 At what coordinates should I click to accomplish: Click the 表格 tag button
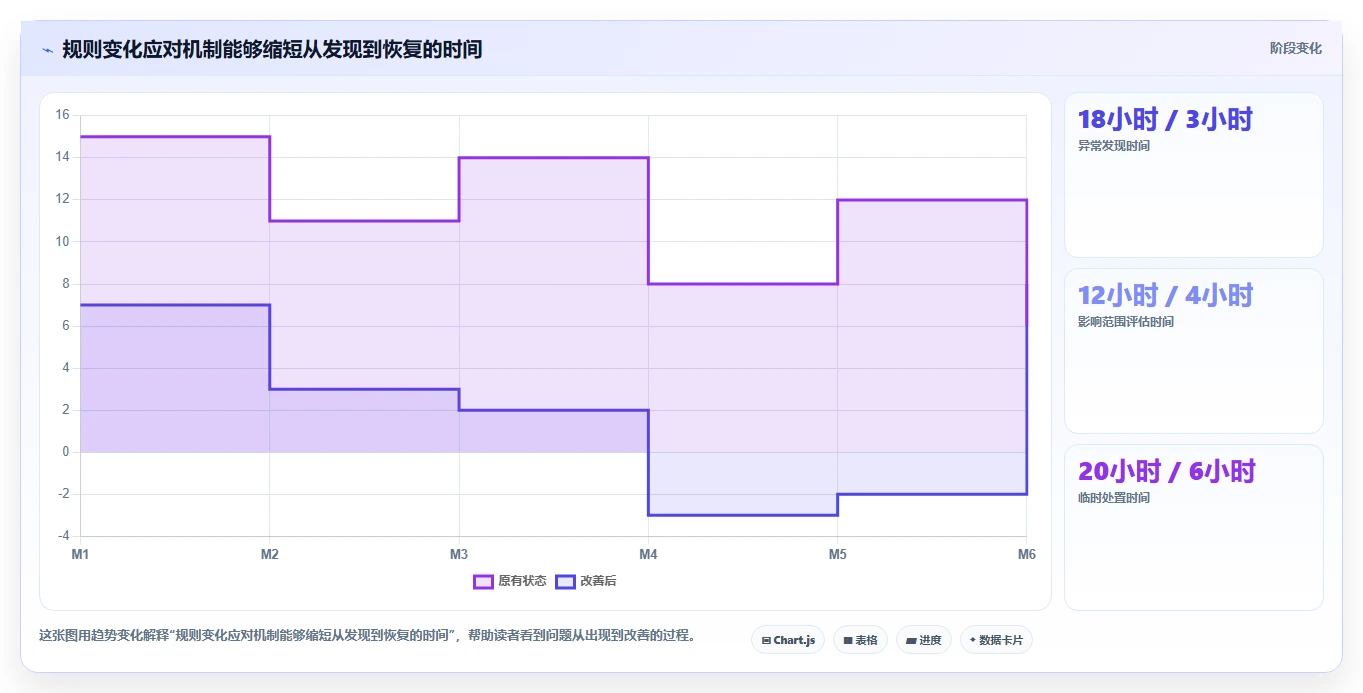pos(860,640)
